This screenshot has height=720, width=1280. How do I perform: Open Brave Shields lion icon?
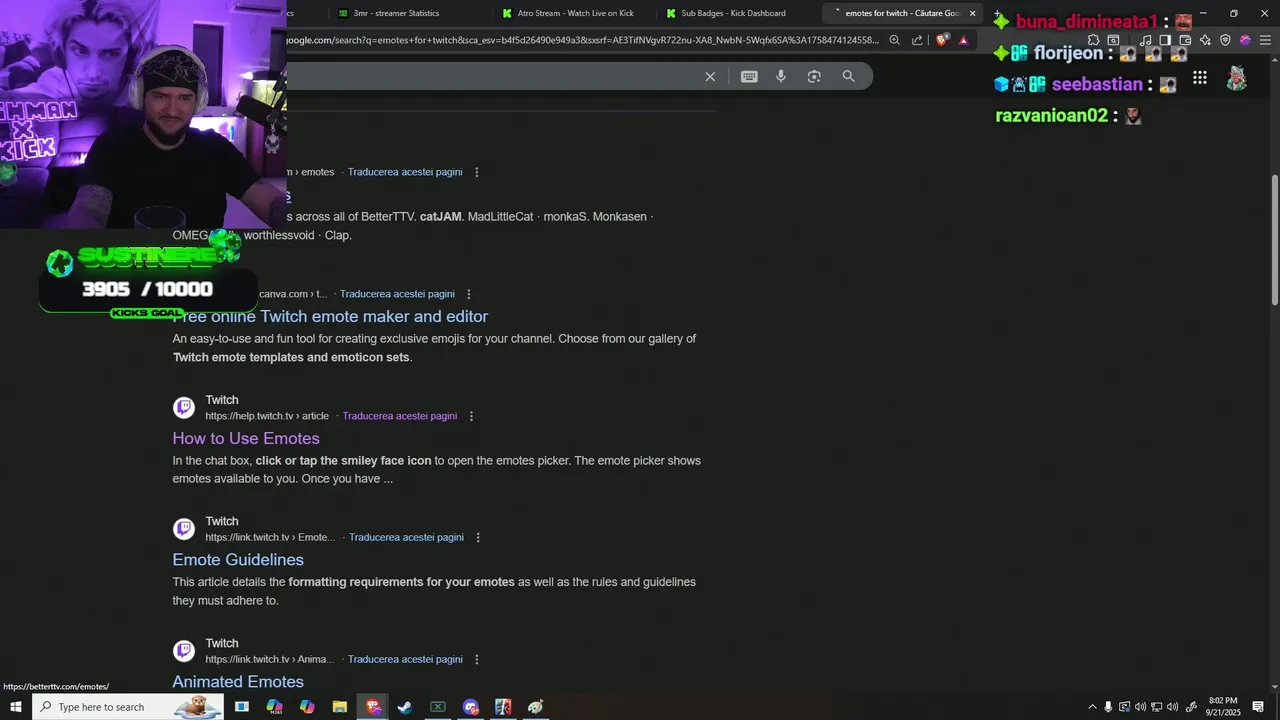coord(941,40)
